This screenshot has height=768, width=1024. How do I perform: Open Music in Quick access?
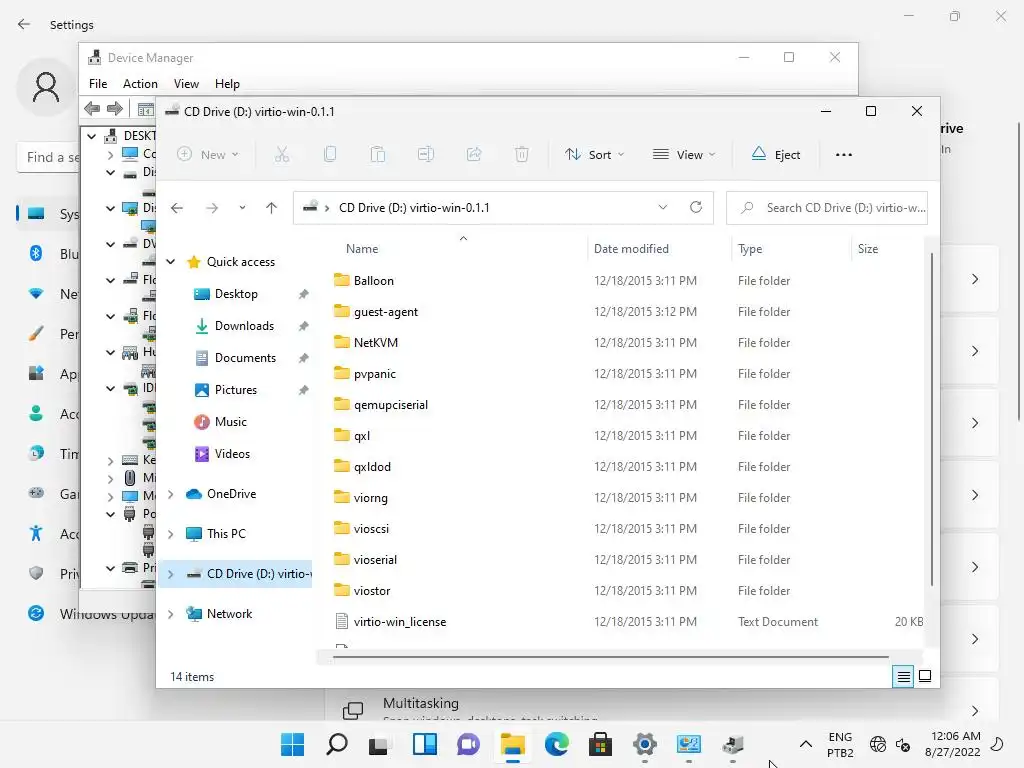coord(231,422)
